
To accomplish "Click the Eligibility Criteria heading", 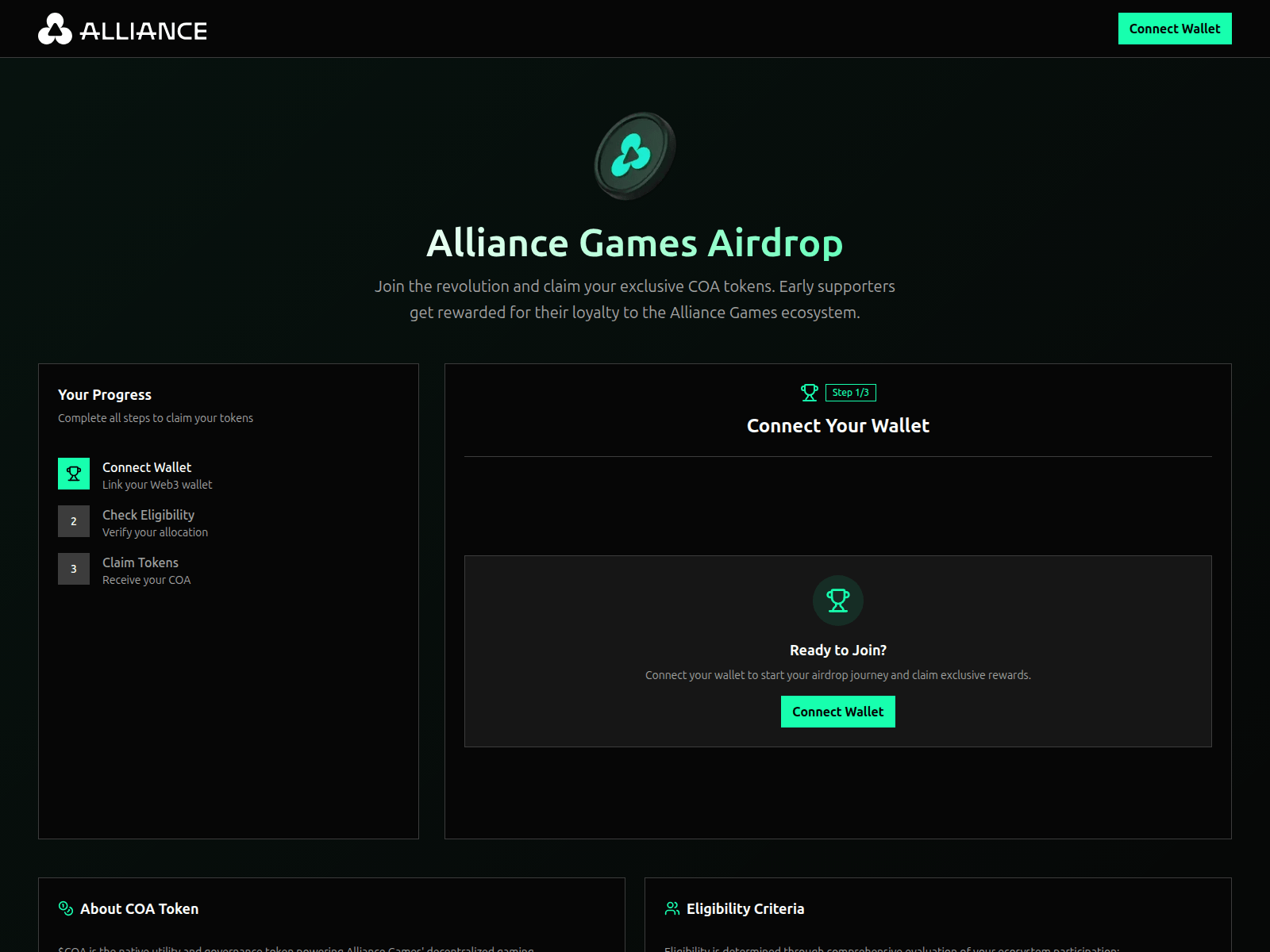I will click(745, 909).
